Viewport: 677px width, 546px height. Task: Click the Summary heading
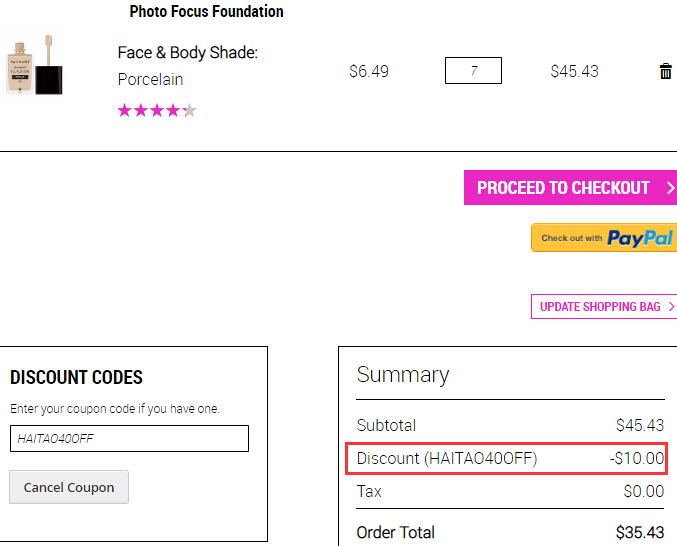click(403, 374)
